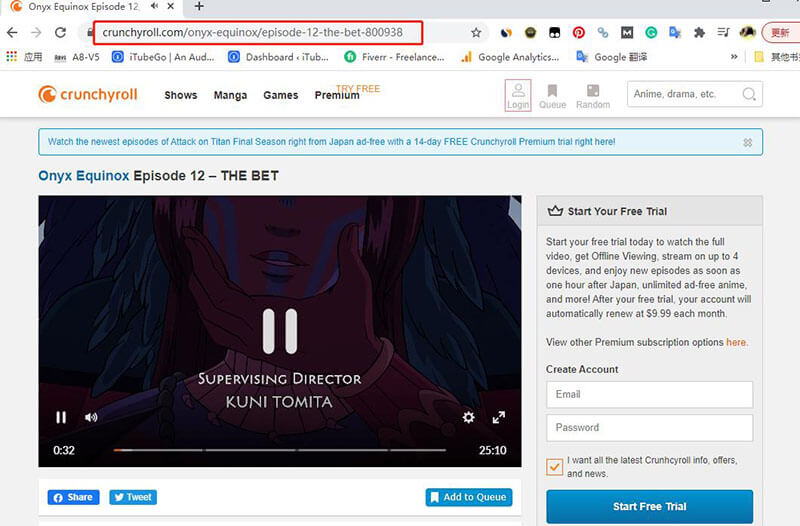Open the A8-V5 bookmark

77,57
